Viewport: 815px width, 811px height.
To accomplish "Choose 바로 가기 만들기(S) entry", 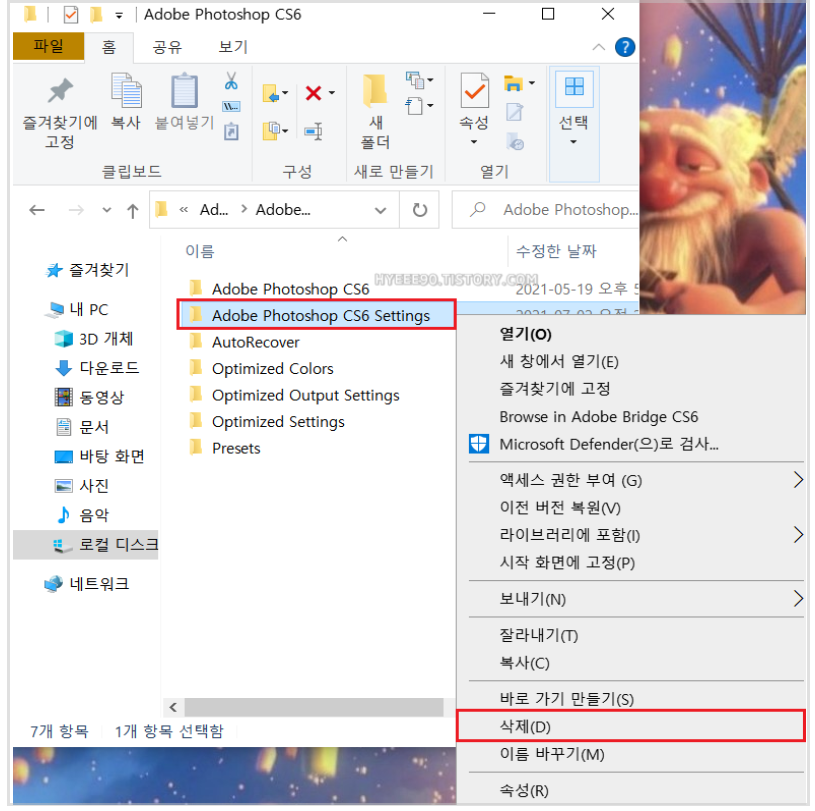I will coord(630,698).
